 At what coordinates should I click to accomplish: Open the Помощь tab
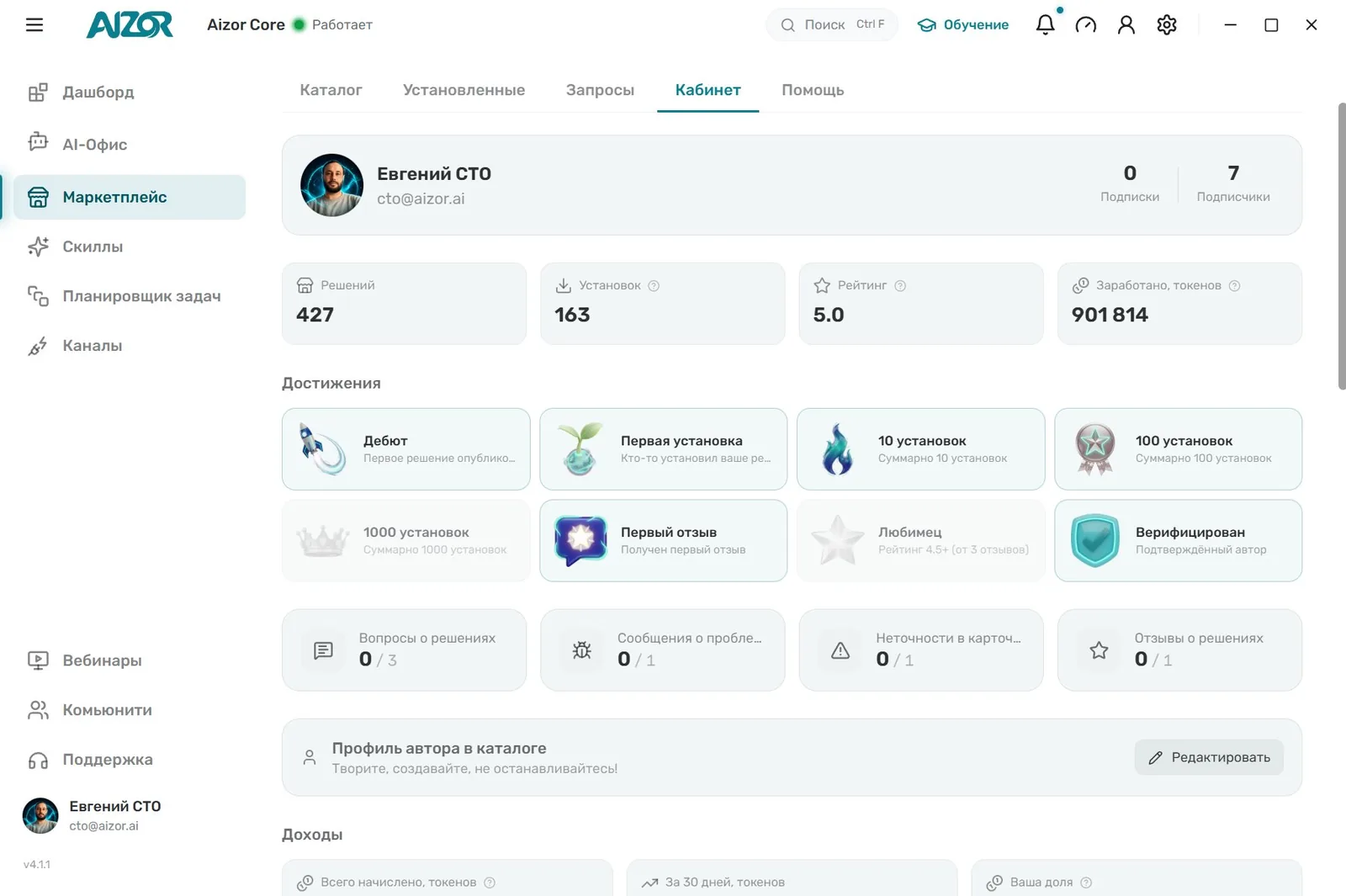813,90
